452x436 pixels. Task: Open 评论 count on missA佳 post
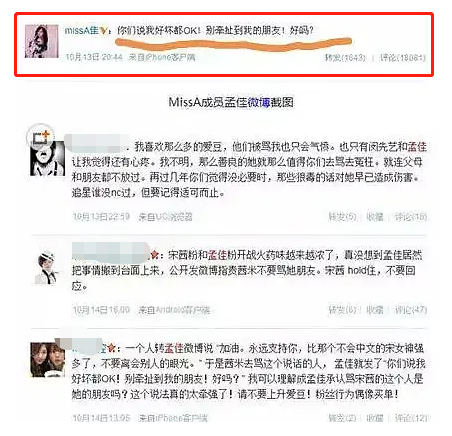tap(403, 58)
